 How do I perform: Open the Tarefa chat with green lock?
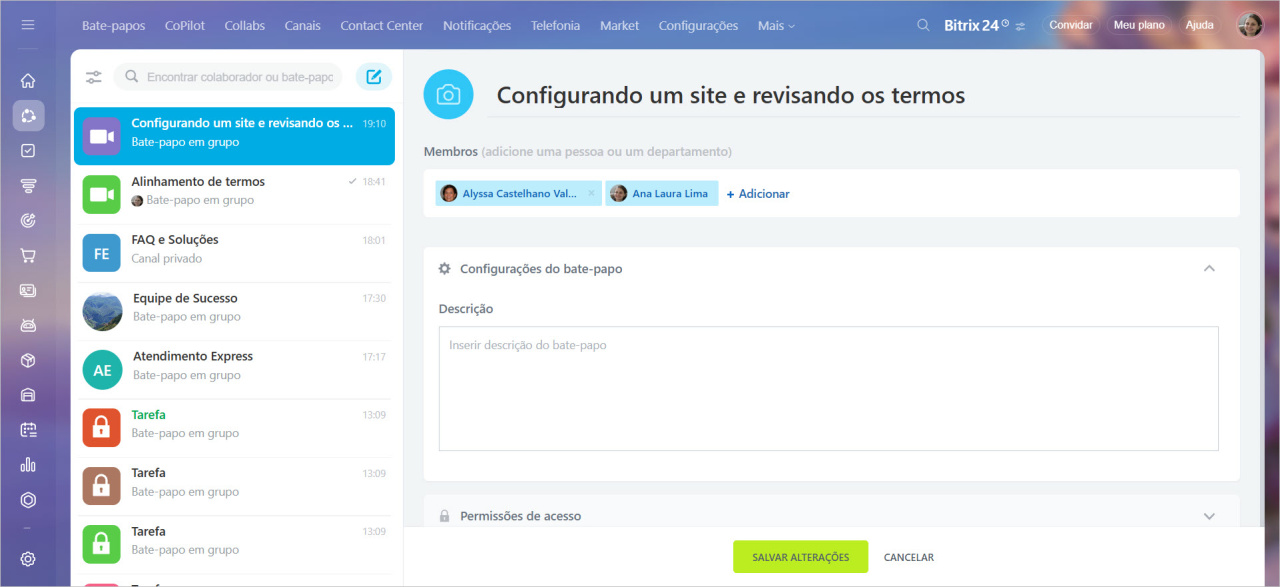[x=234, y=544]
